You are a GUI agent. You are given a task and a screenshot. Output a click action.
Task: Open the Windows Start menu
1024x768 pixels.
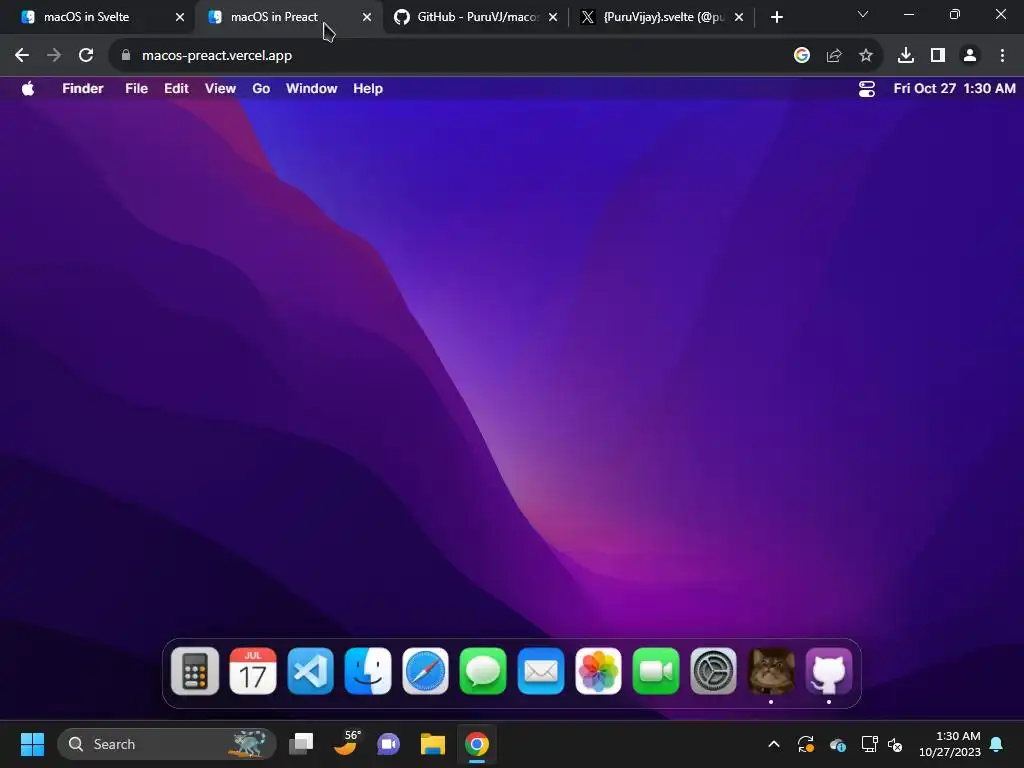click(32, 744)
